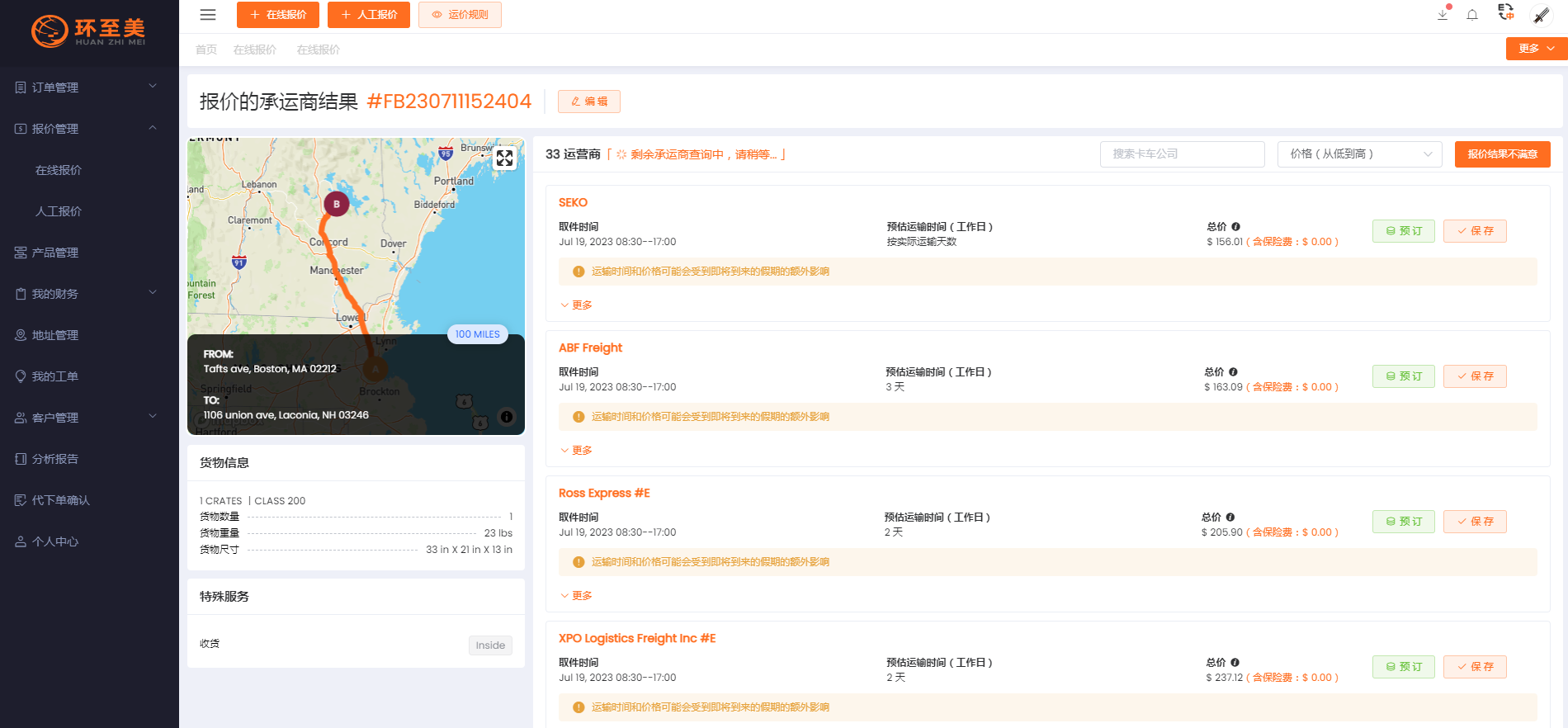Expand the route map to fullscreen

tap(504, 158)
